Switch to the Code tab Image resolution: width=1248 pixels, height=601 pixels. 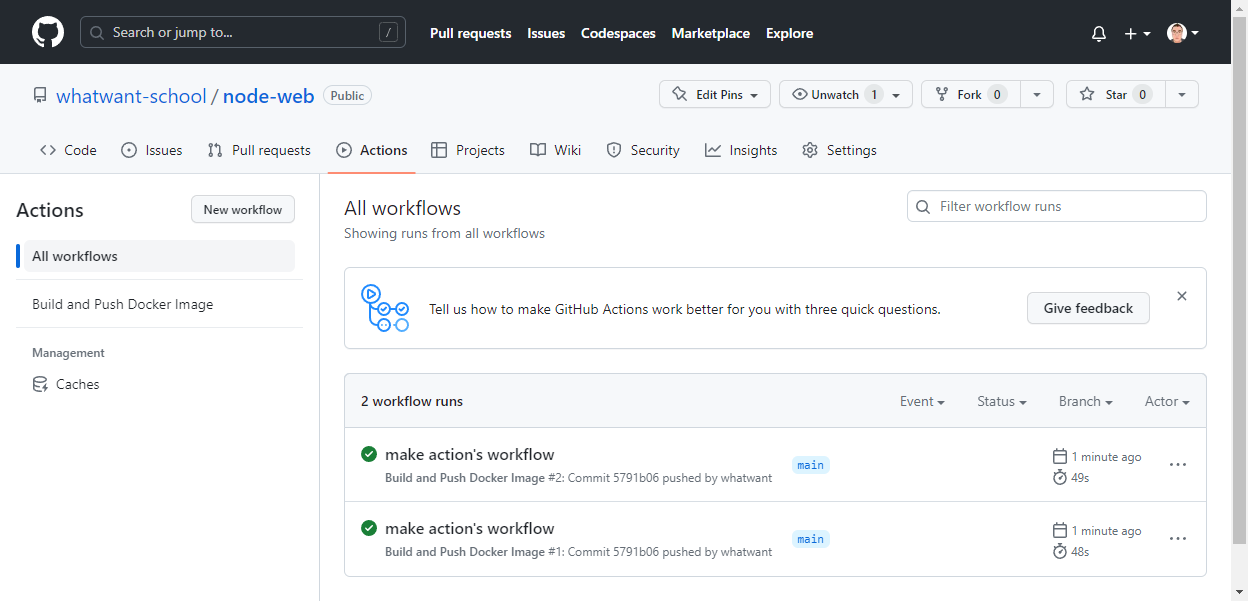68,150
